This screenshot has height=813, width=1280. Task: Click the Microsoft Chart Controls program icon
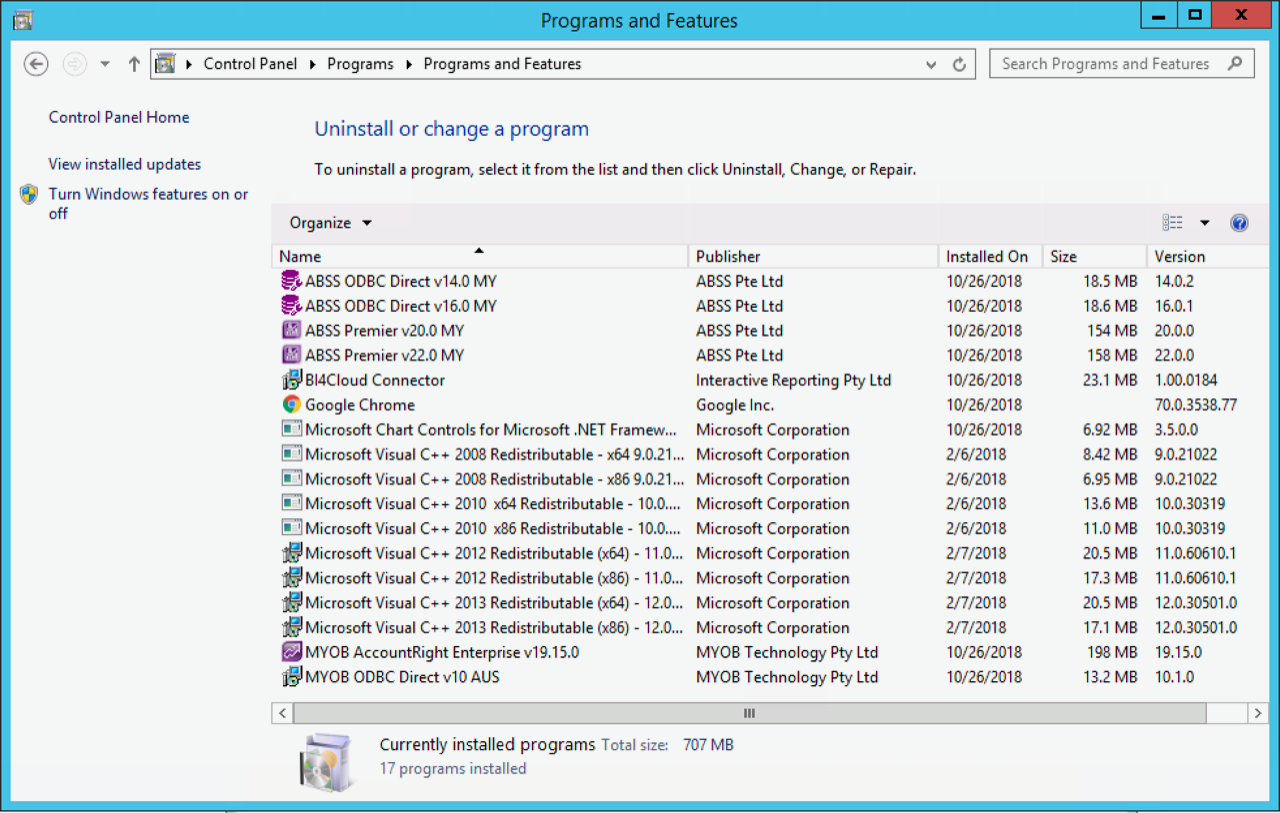pyautogui.click(x=291, y=429)
